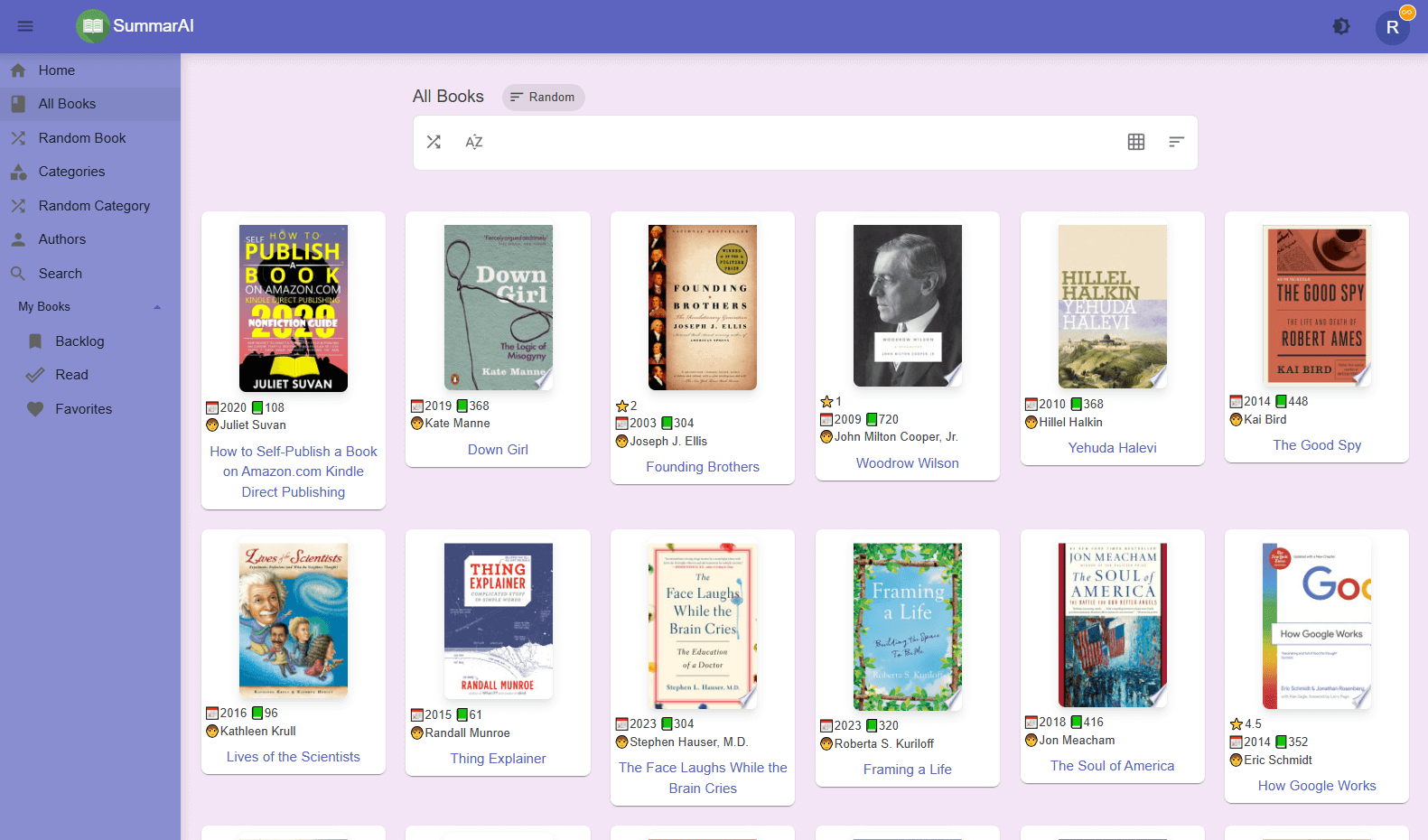Click the calendar year icon on Thing Explainer
Image resolution: width=1428 pixels, height=840 pixels.
click(x=417, y=715)
